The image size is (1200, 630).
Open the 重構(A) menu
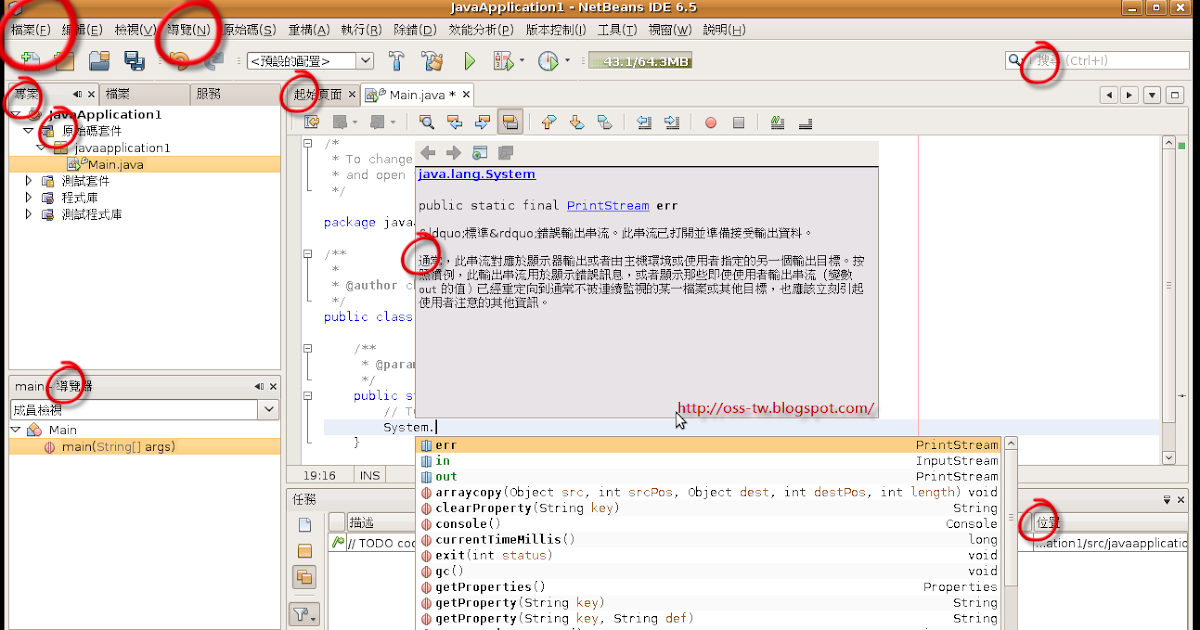coord(308,30)
